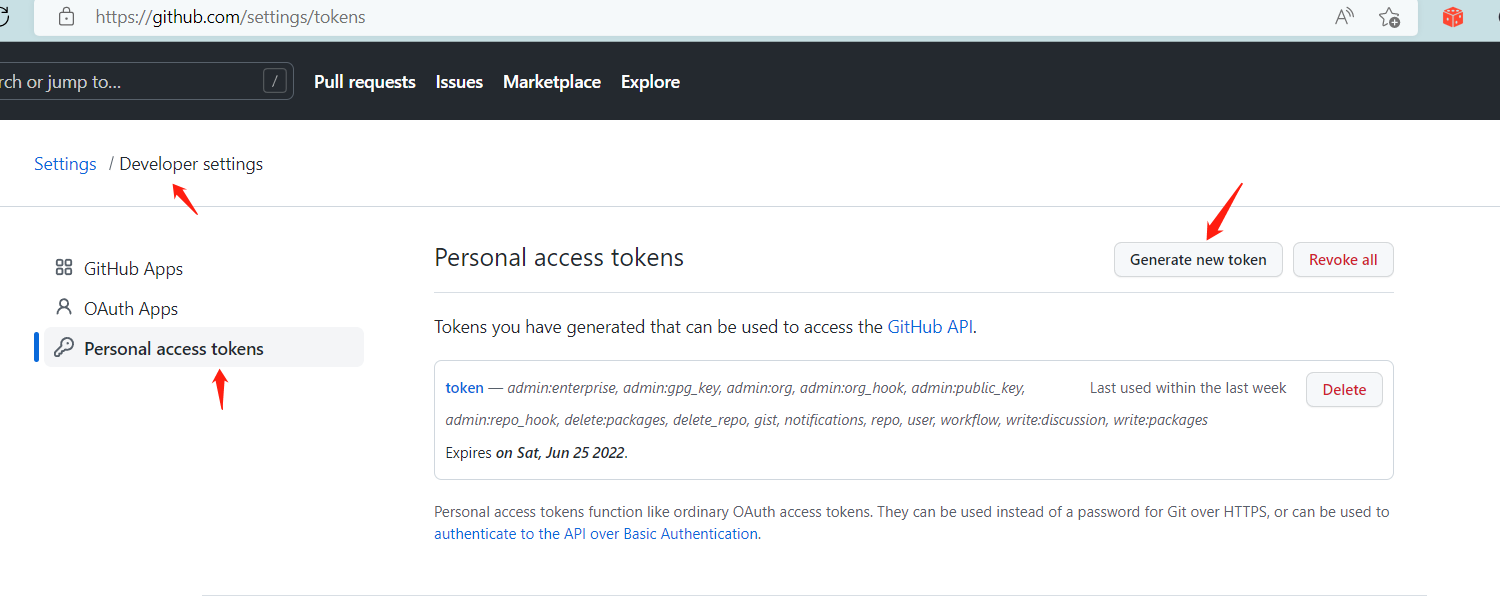Open Issues in top navigation

coord(459,82)
